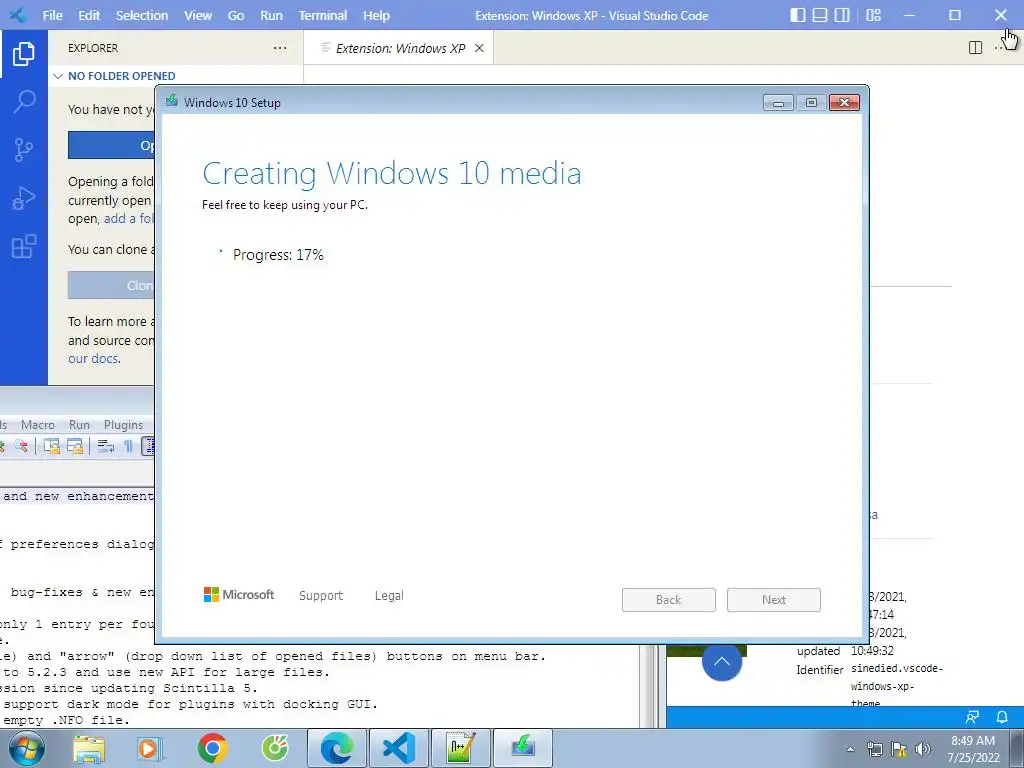1024x768 pixels.
Task: Open the green swirl app on the taskbar
Action: click(x=275, y=748)
